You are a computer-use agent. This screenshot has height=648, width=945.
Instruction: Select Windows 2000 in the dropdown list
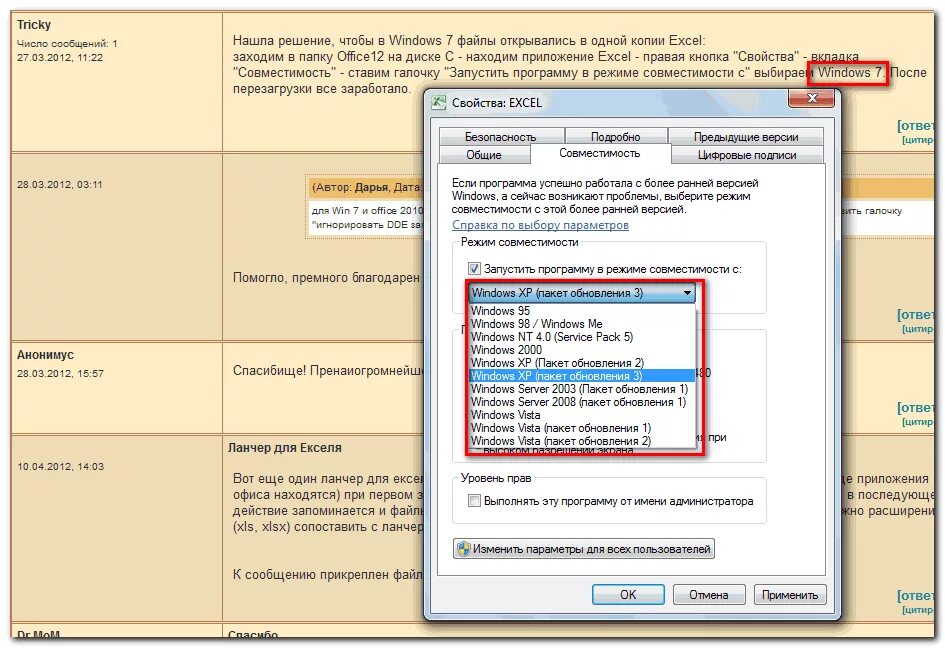pos(582,350)
